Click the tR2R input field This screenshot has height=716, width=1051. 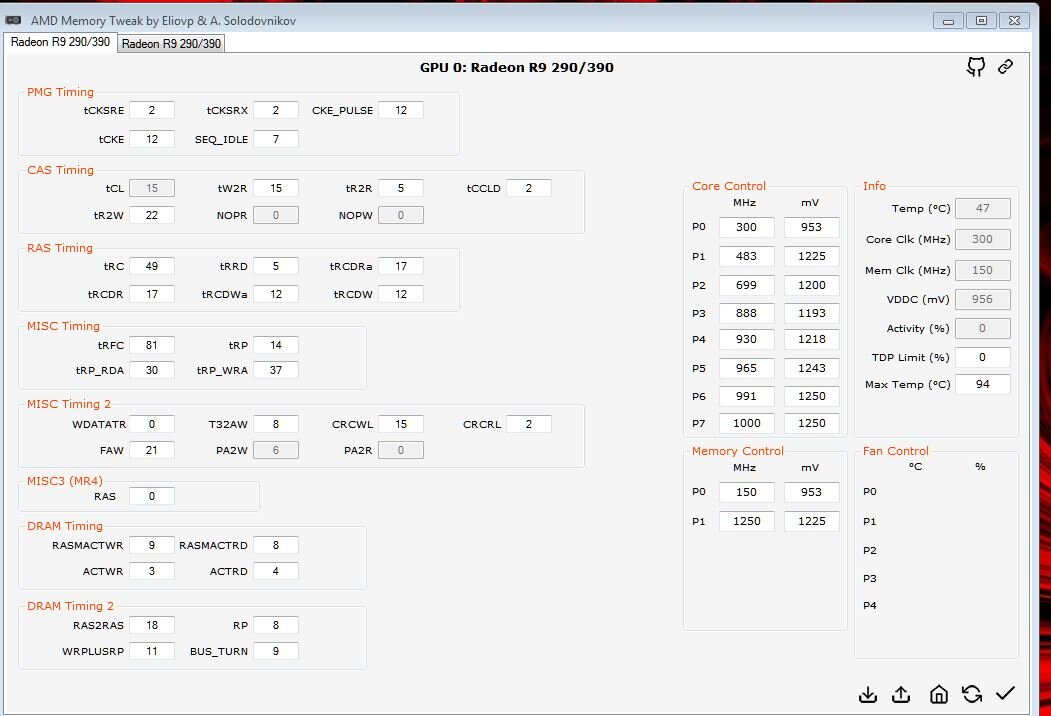[401, 188]
